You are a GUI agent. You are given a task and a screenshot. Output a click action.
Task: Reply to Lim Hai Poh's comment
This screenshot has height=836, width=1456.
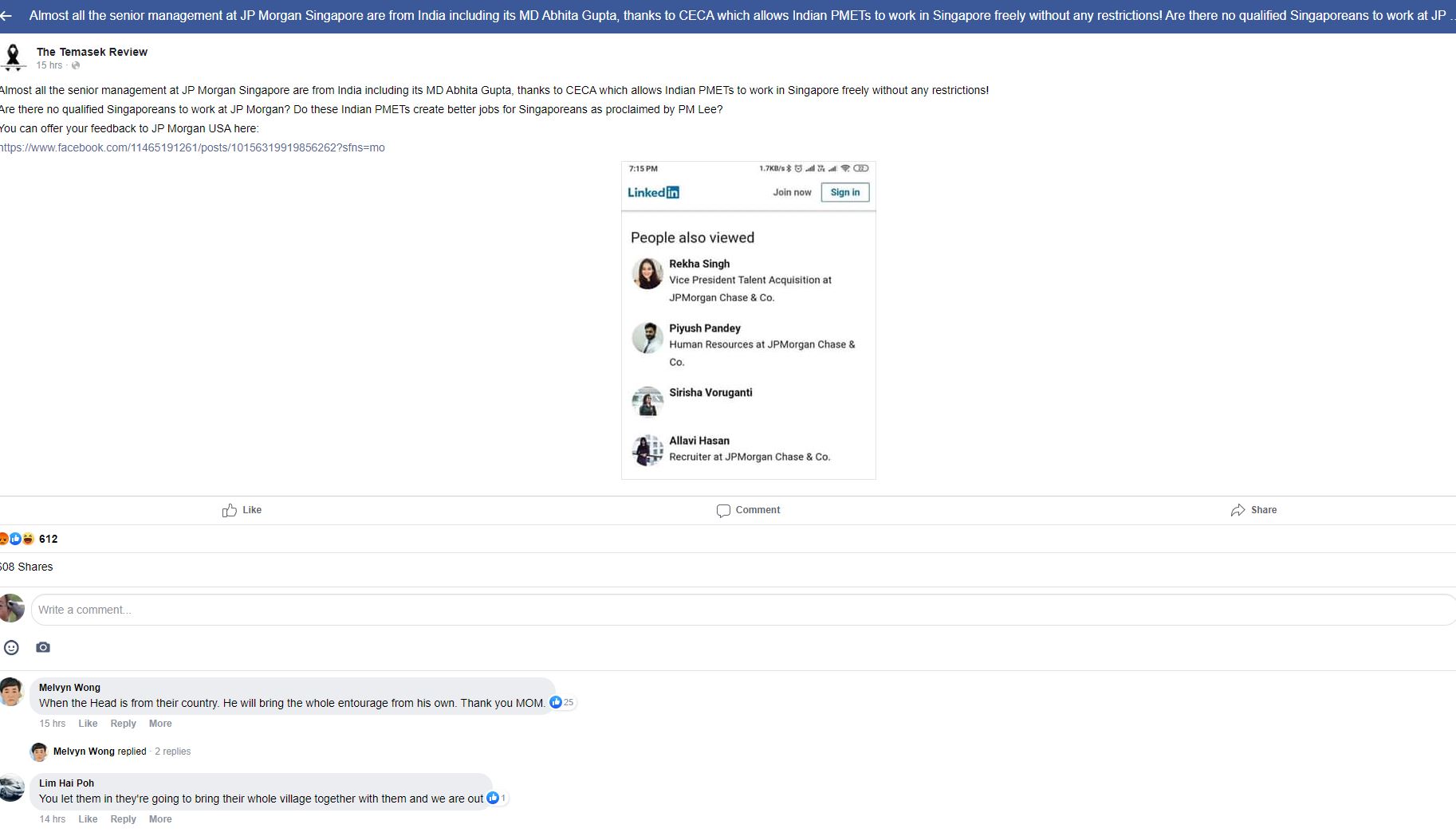click(x=123, y=819)
